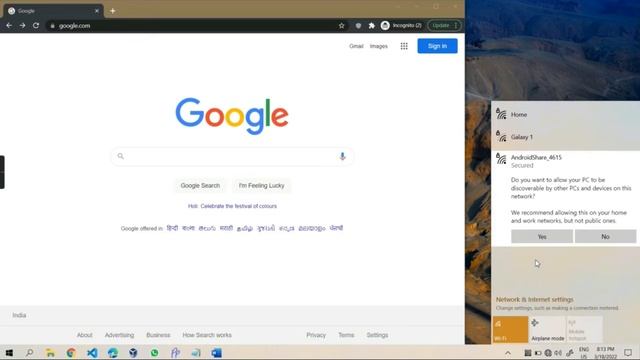640x360 pixels.
Task: Open VirtualBox from the taskbar
Action: click(x=133, y=353)
